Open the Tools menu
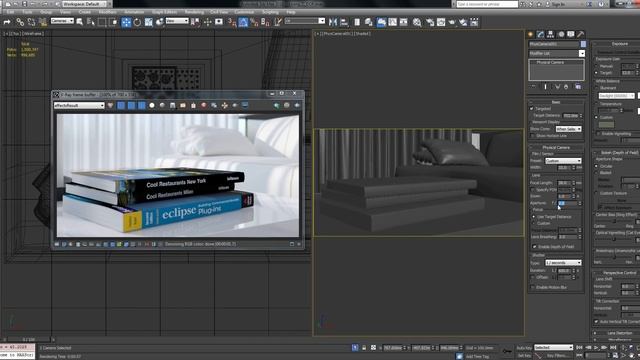640x360 pixels. (x=27, y=12)
